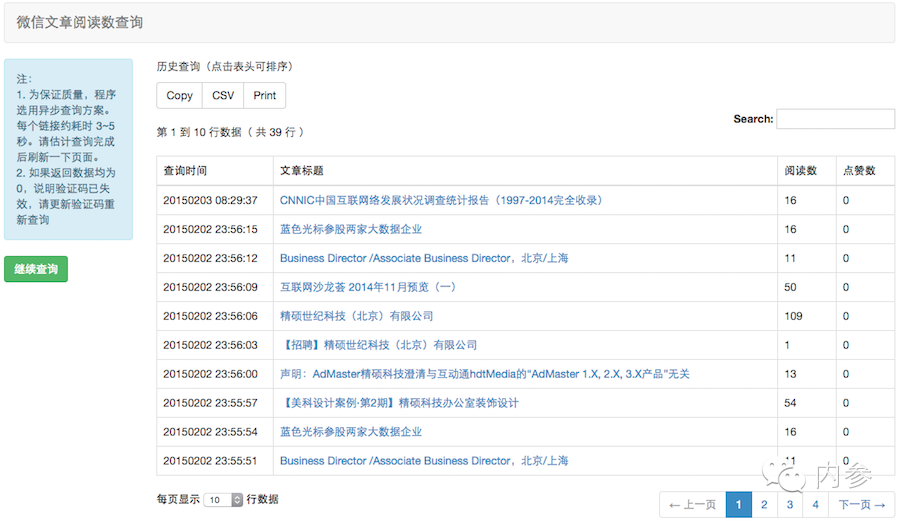Open 蓝色光标参股两家大数据企业 link dated 23:55:54
The height and width of the screenshot is (521, 900).
pos(351,431)
